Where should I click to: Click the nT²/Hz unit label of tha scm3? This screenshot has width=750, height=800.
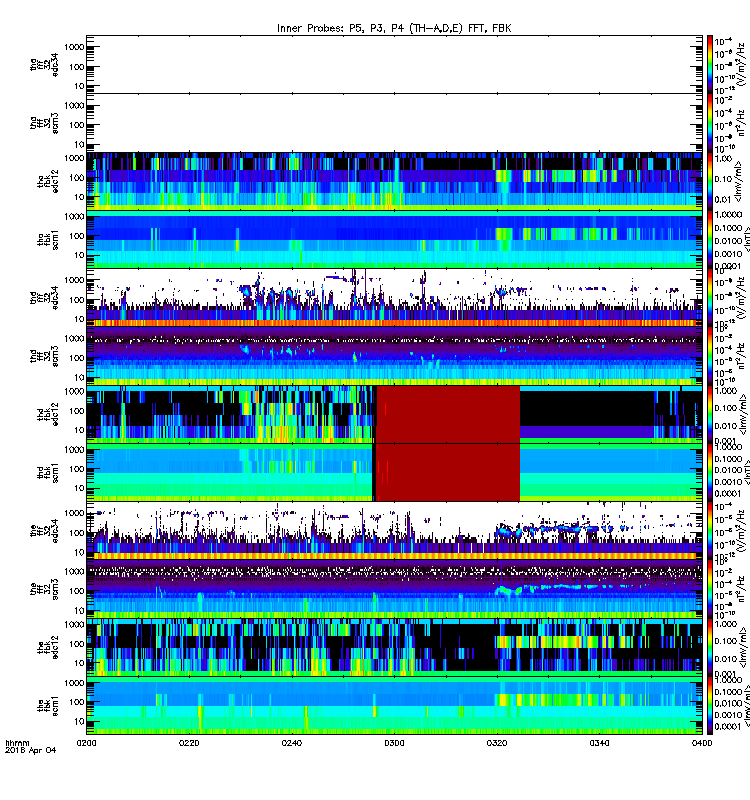click(x=743, y=122)
